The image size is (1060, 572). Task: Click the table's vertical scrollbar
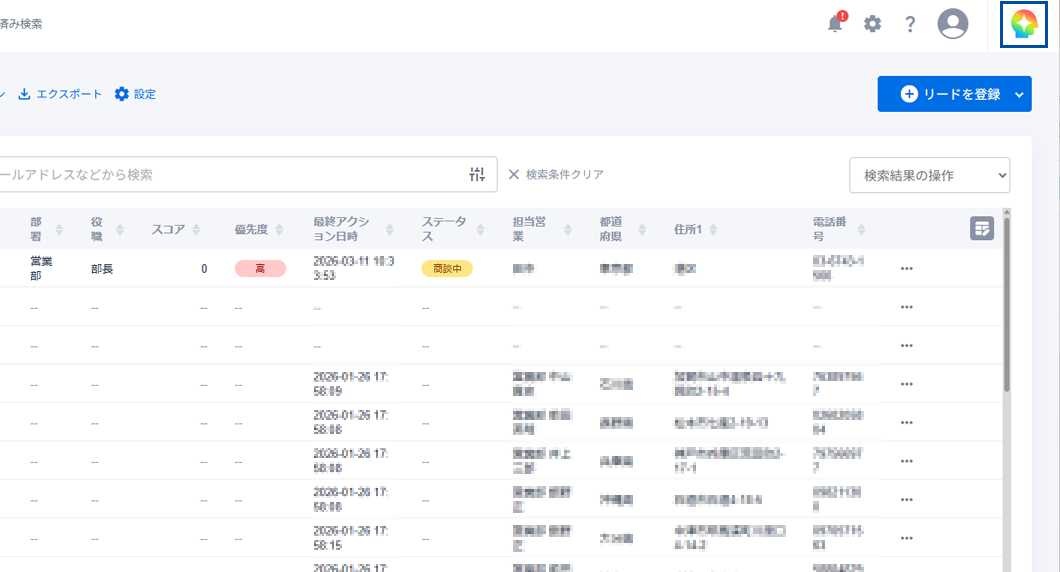click(x=1004, y=300)
